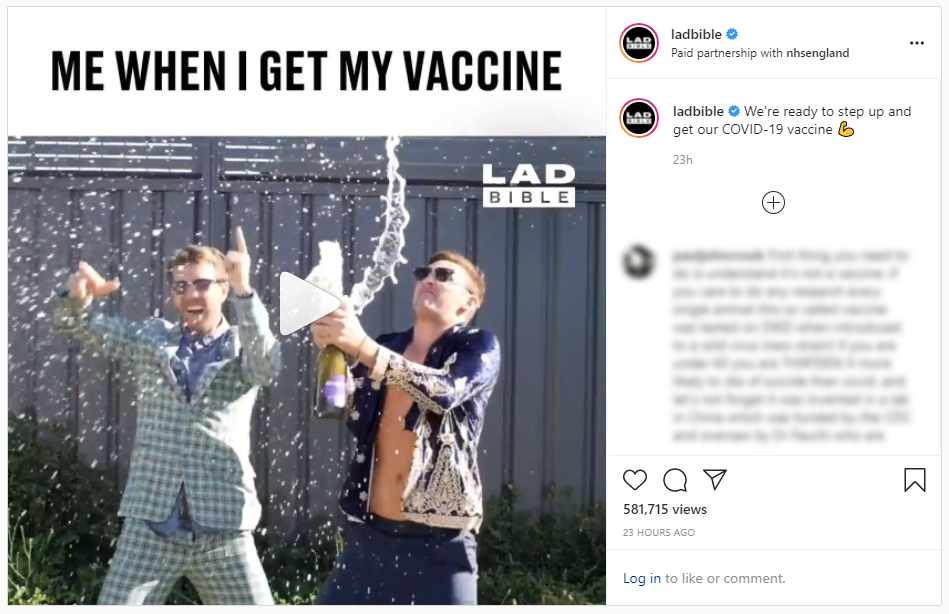Click the 23h caption timestamp

point(682,160)
